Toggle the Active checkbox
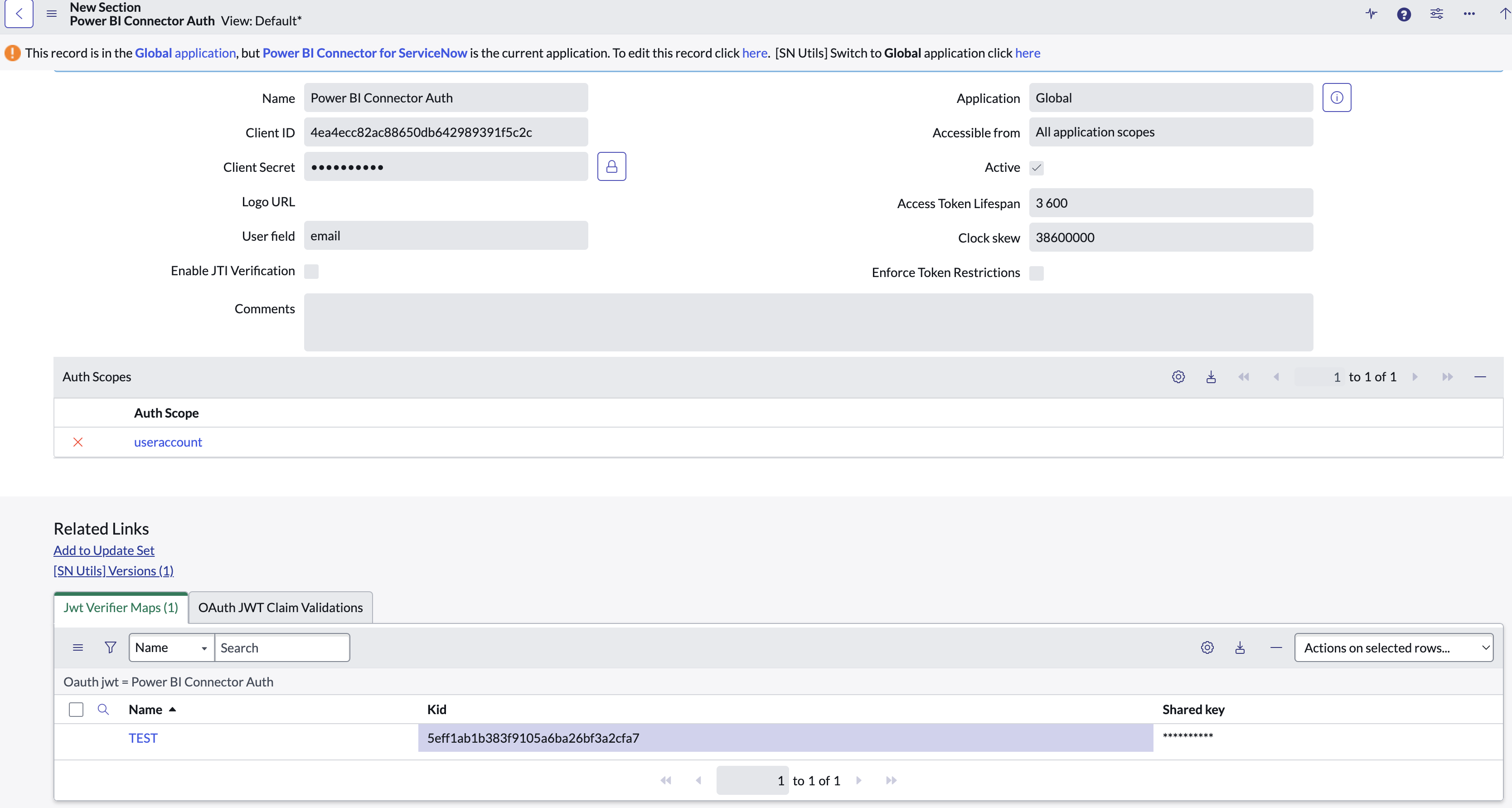The width and height of the screenshot is (1512, 808). pos(1037,168)
